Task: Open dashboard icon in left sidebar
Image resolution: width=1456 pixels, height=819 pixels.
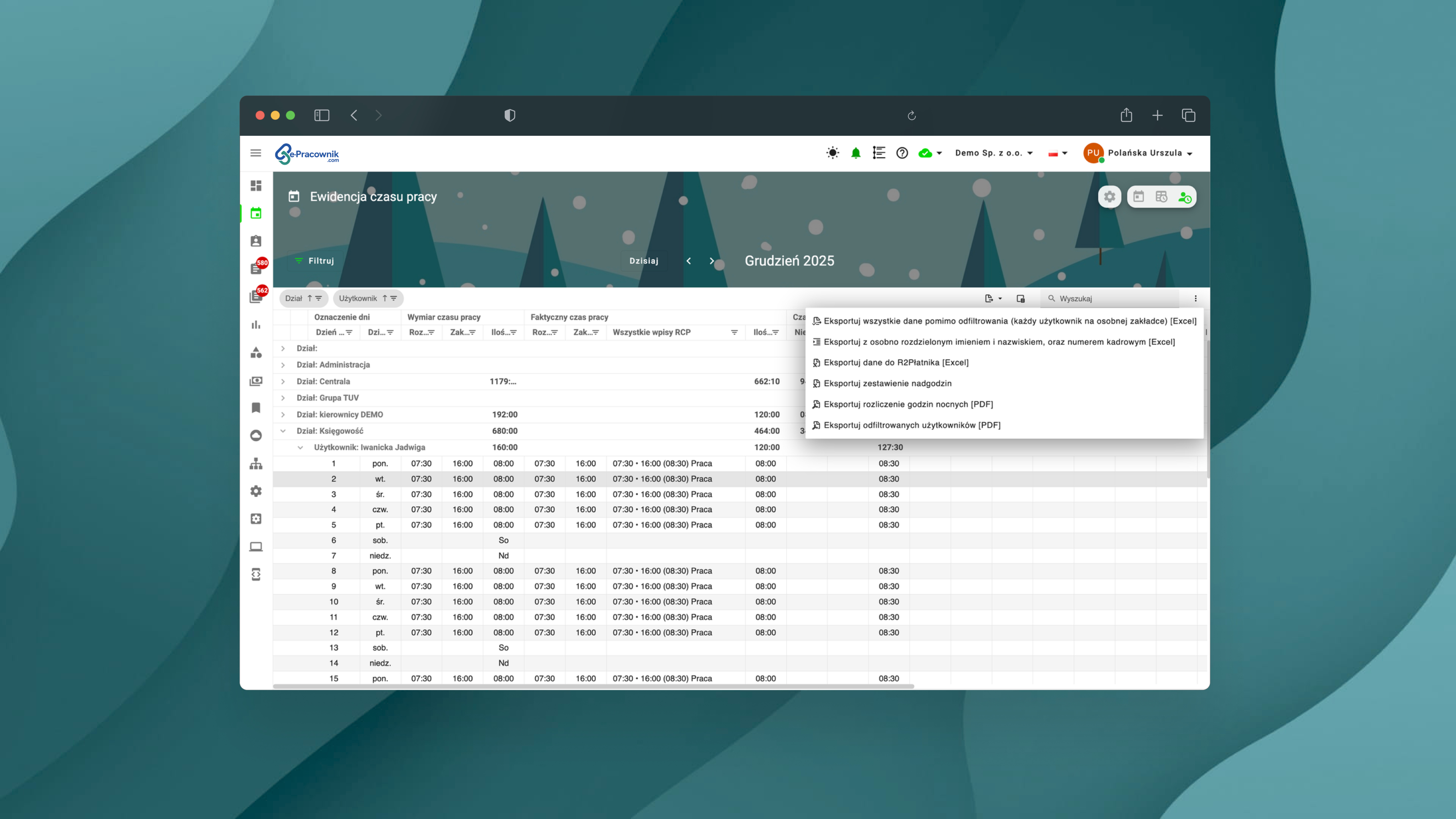Action: point(256,186)
